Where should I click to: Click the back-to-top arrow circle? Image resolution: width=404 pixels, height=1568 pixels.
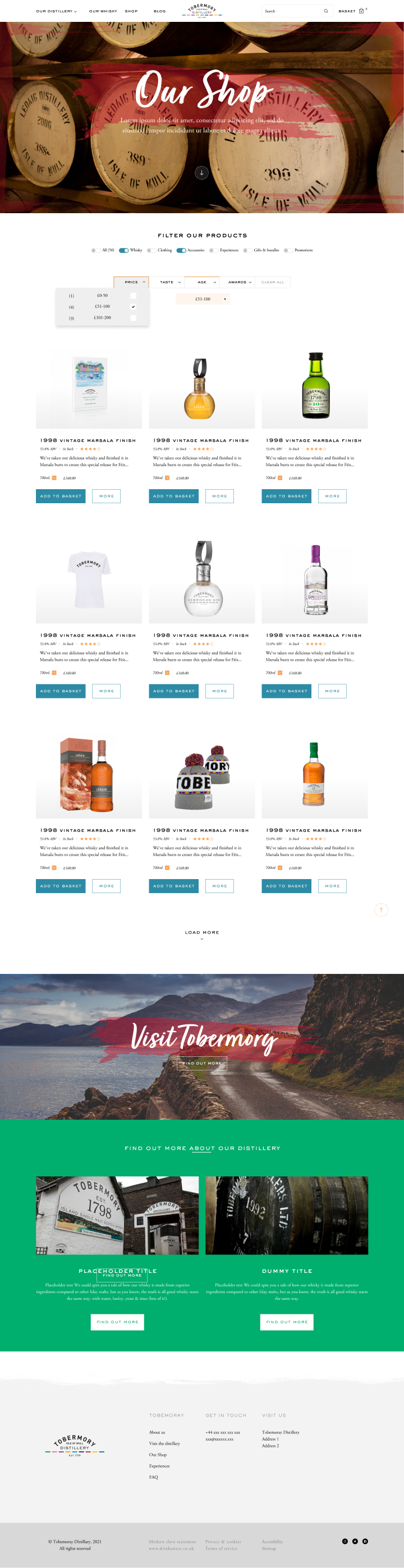(x=381, y=909)
